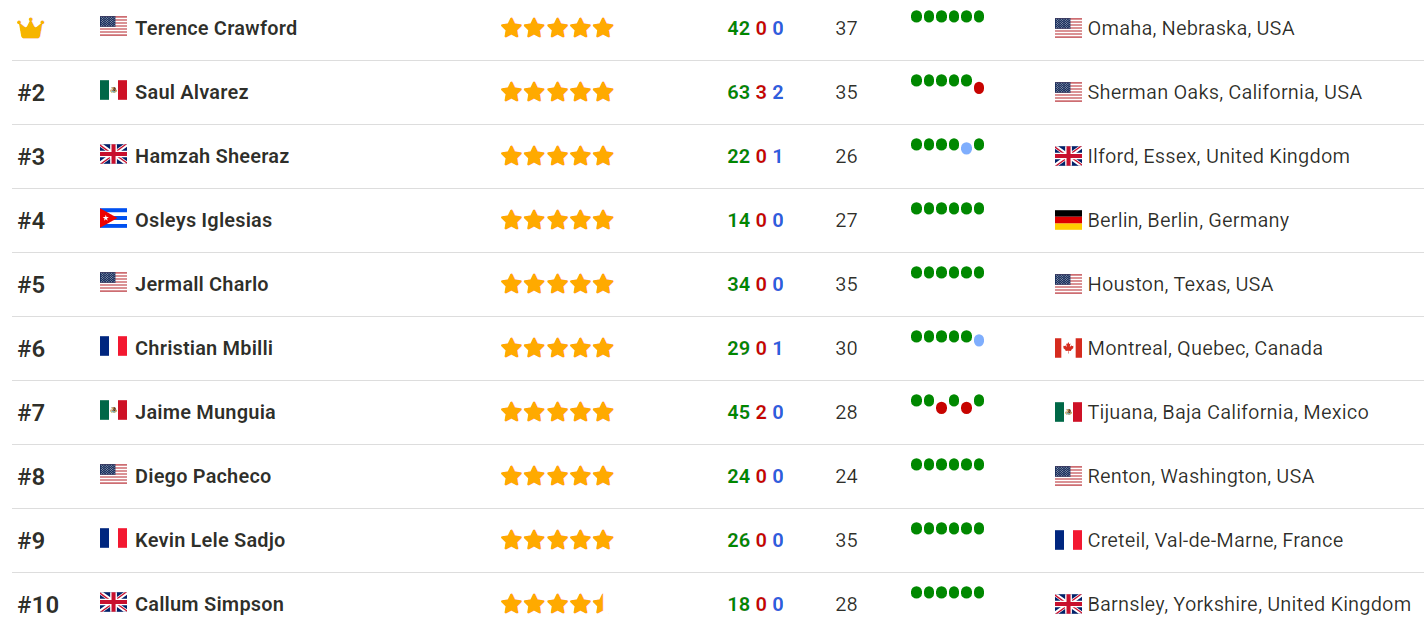Select Jaime Munguia's name link
1424x632 pixels.
(205, 412)
